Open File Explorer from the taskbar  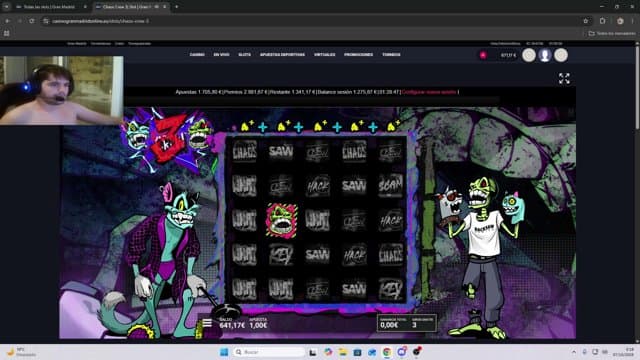(x=342, y=352)
